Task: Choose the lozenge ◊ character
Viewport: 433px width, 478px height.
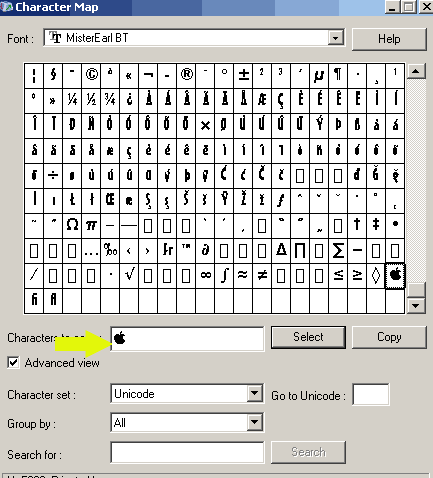Action: [376, 276]
